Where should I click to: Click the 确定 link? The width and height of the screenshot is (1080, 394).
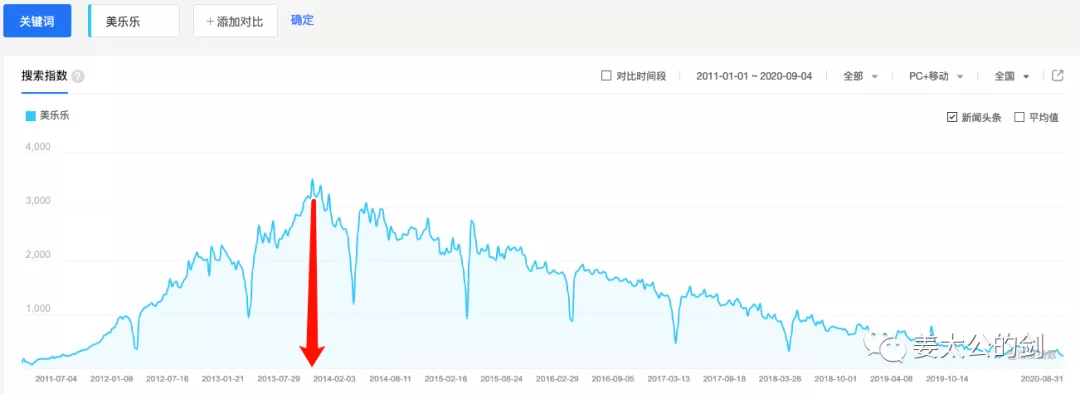(302, 20)
